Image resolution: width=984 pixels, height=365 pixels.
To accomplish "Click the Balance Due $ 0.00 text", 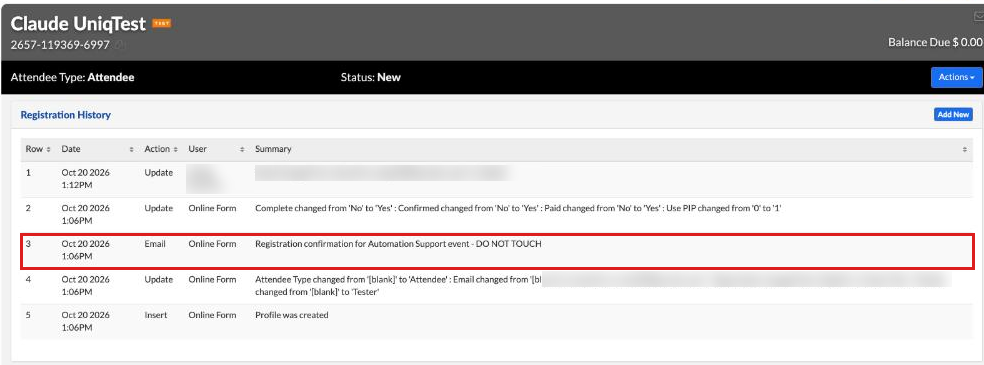I will pos(935,43).
